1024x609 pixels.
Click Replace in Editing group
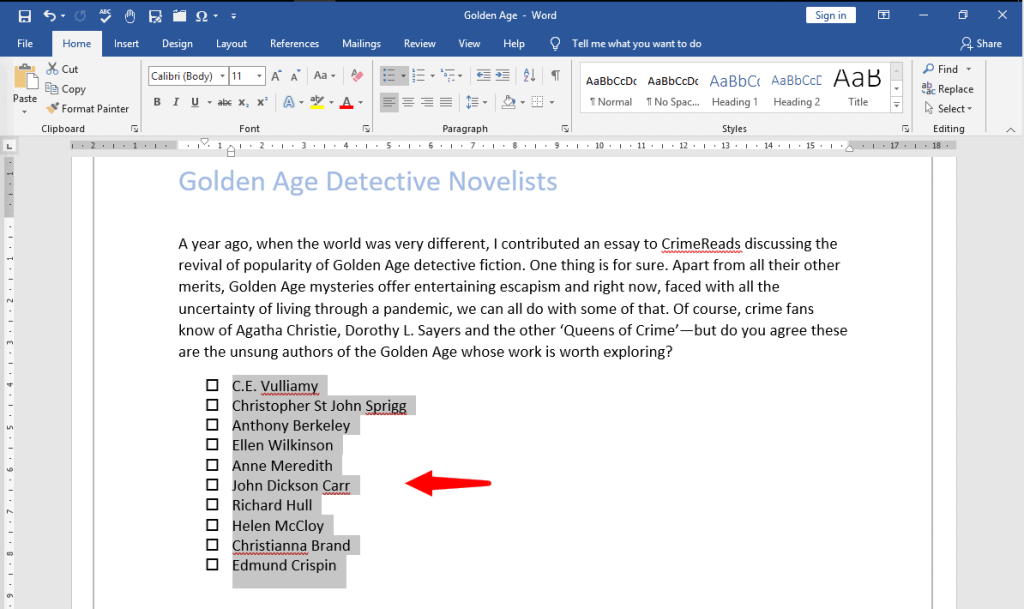coord(948,89)
